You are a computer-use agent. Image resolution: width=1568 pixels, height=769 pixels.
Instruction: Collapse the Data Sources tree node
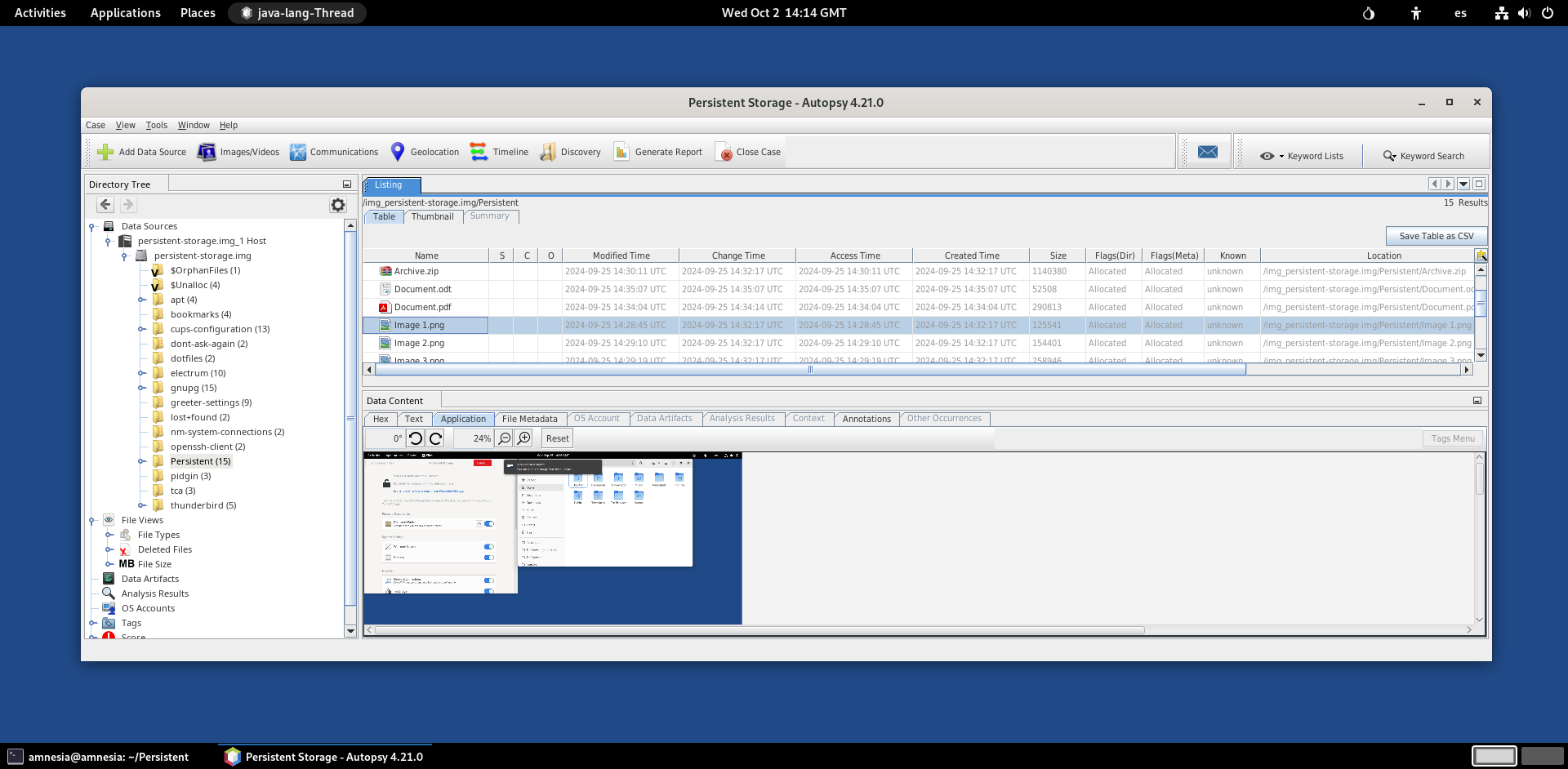point(90,226)
